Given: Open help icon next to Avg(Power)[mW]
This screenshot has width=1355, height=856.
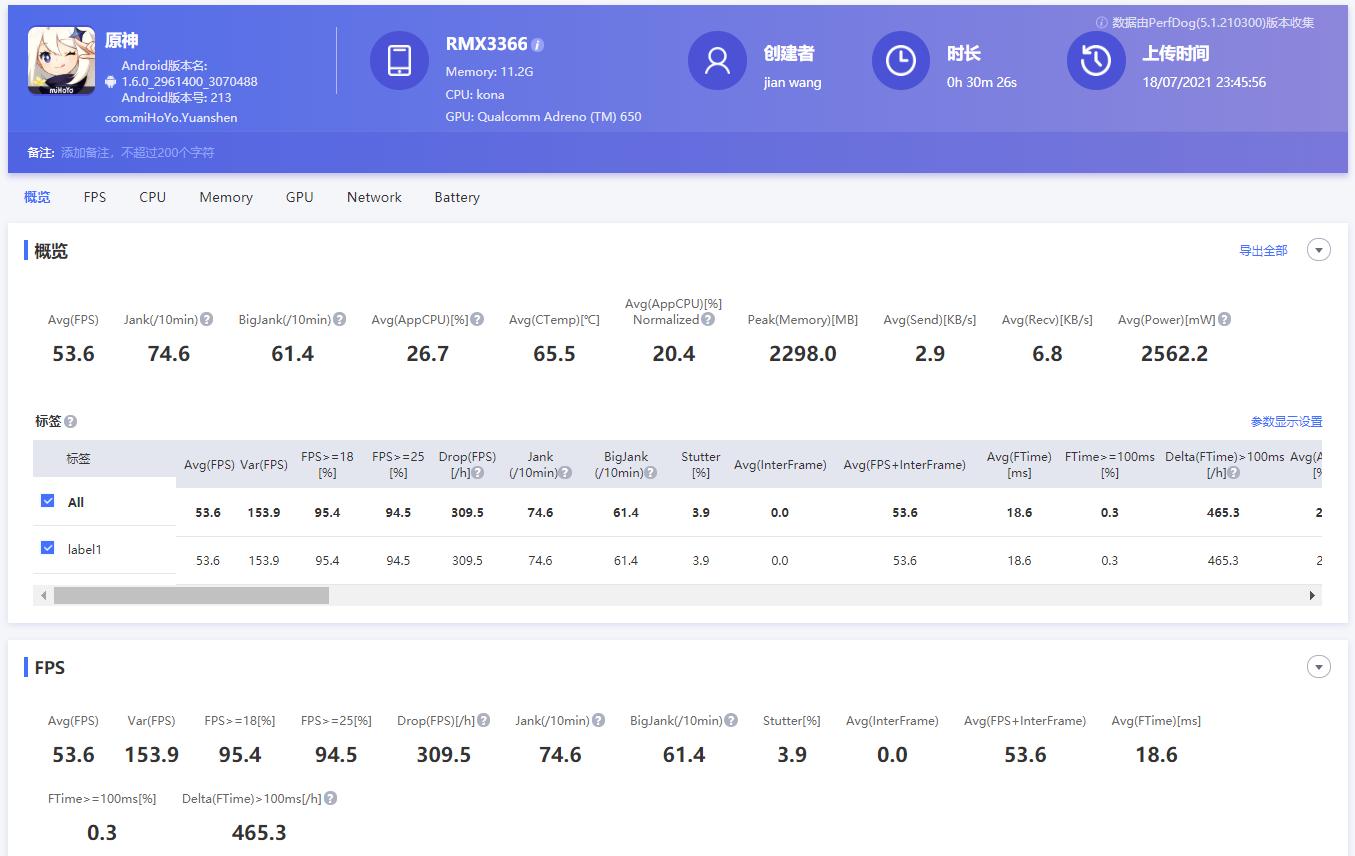Looking at the screenshot, I should tap(1224, 320).
